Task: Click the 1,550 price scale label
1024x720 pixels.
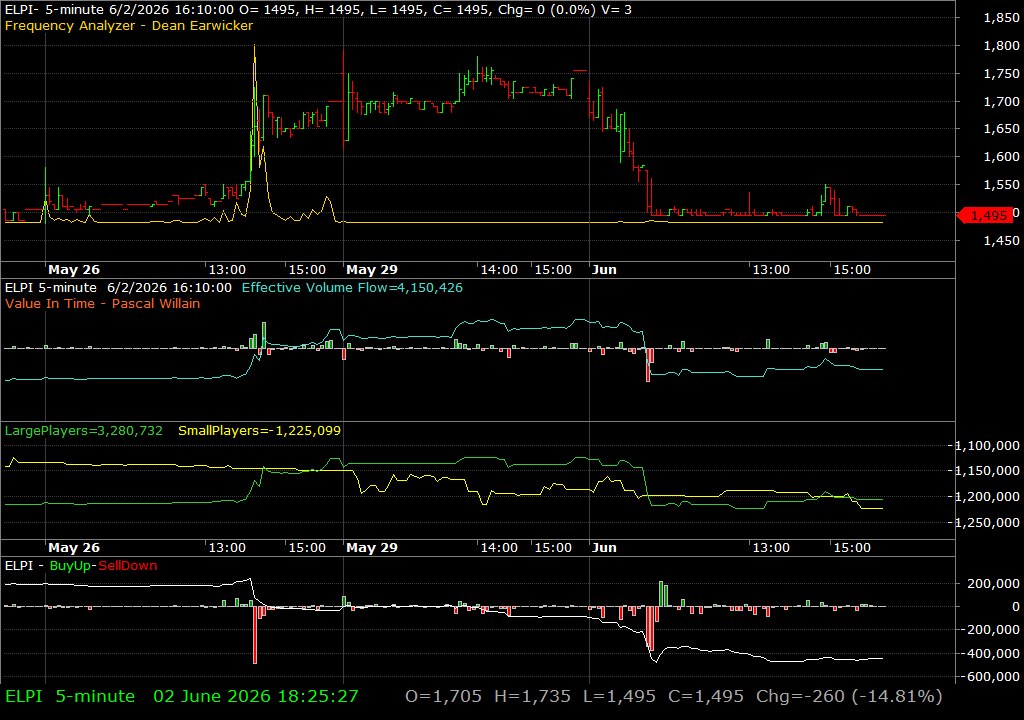Action: 1001,185
